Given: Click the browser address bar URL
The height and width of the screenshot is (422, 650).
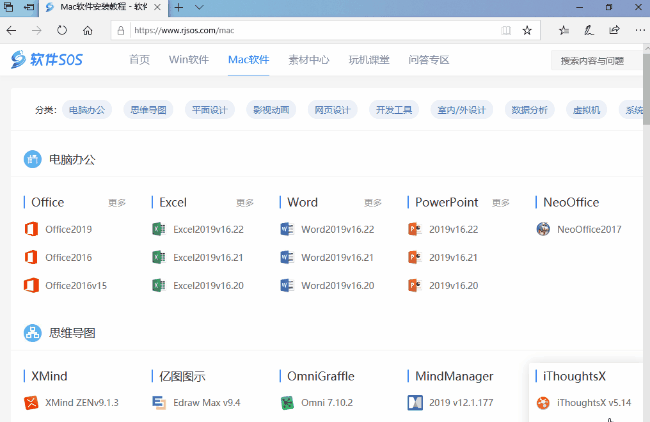Looking at the screenshot, I should click(x=184, y=30).
